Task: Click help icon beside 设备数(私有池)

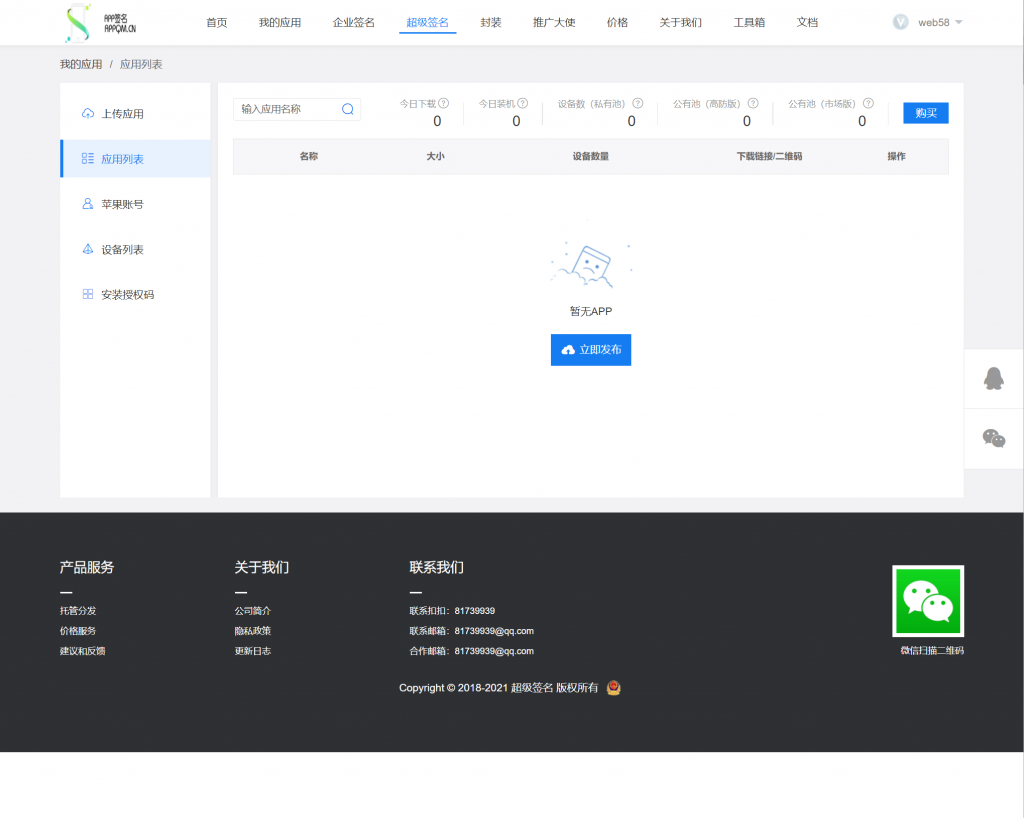Action: pyautogui.click(x=638, y=103)
